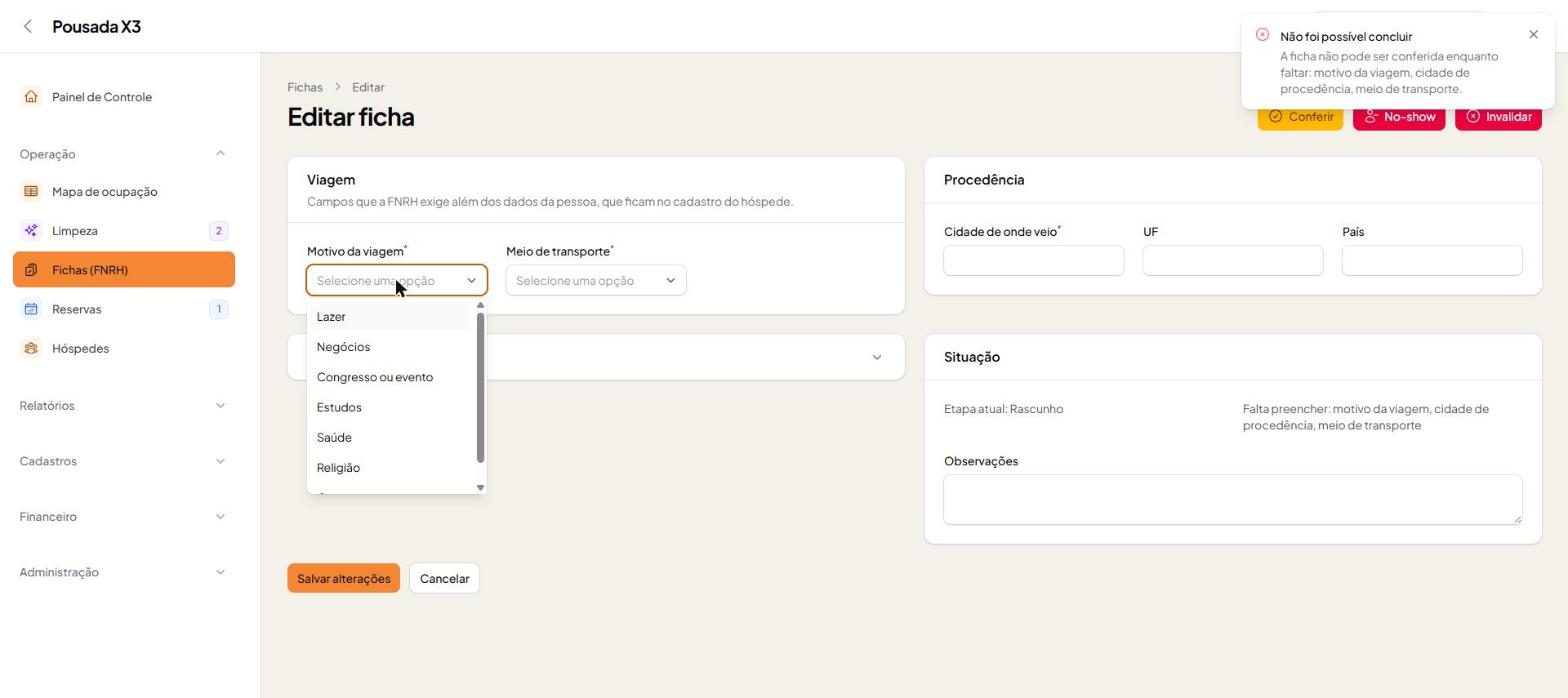Open Mapa de ocupação in sidebar
The width and height of the screenshot is (1568, 698).
coord(124,192)
